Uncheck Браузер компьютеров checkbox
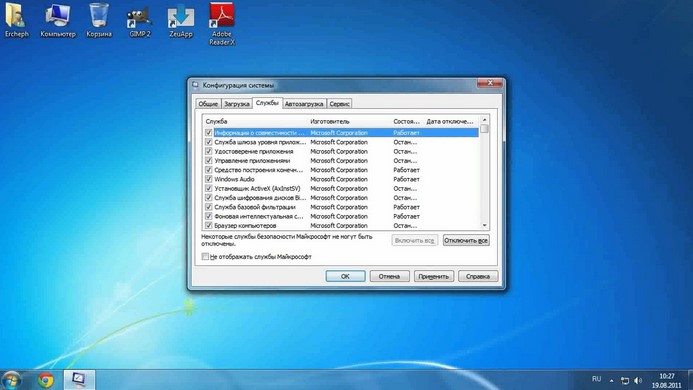Image resolution: width=693 pixels, height=390 pixels. [209, 226]
